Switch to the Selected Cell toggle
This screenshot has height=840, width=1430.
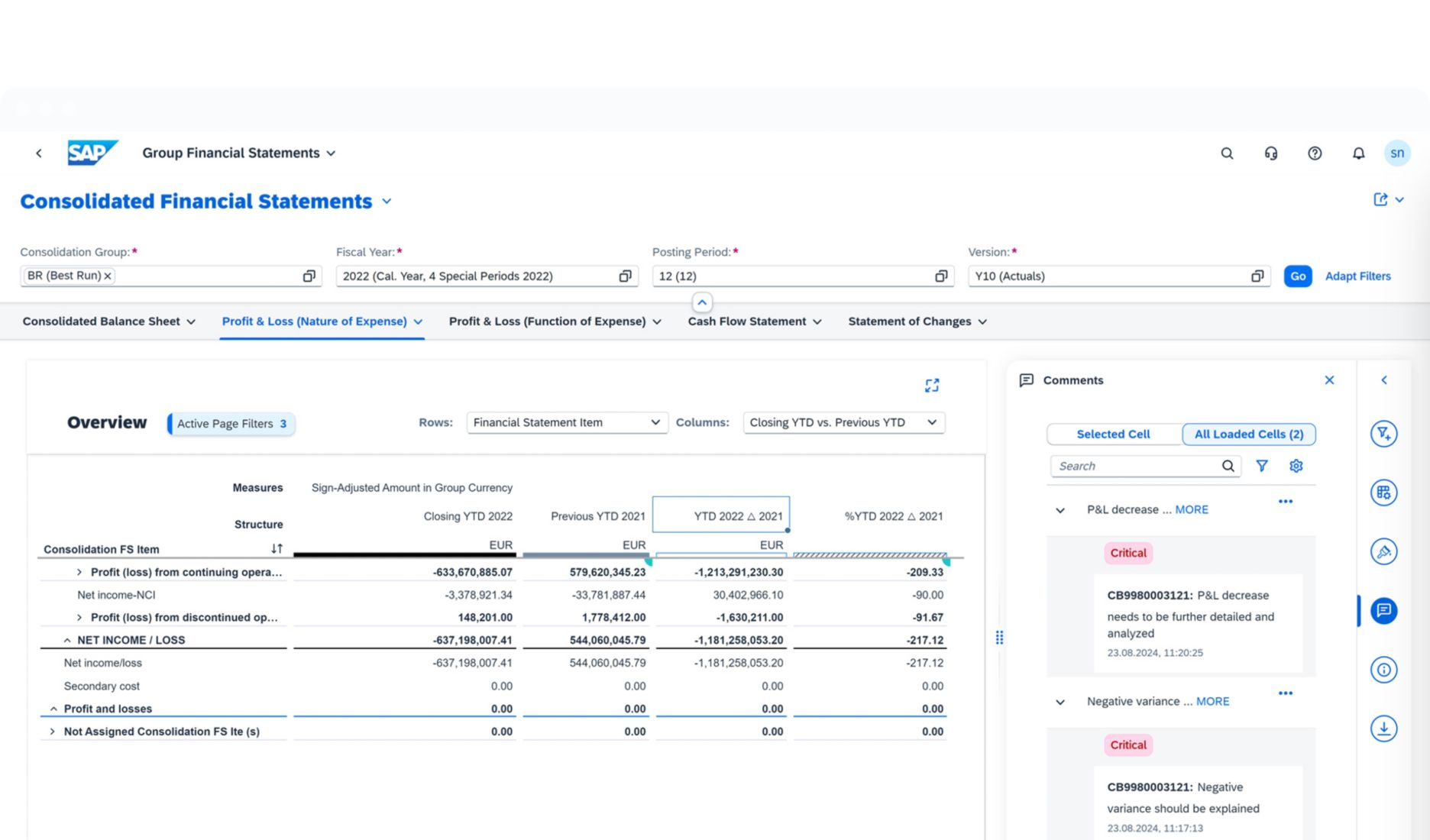point(1113,434)
